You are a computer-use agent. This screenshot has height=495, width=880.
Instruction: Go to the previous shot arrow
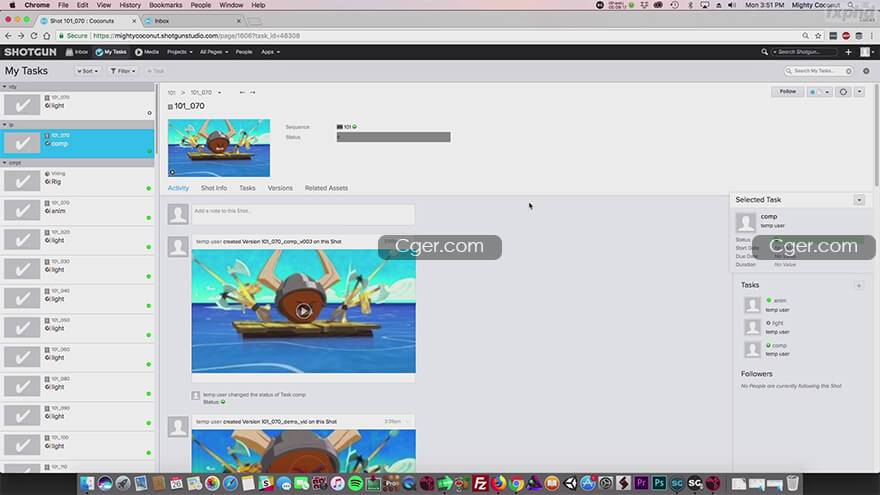coord(242,93)
